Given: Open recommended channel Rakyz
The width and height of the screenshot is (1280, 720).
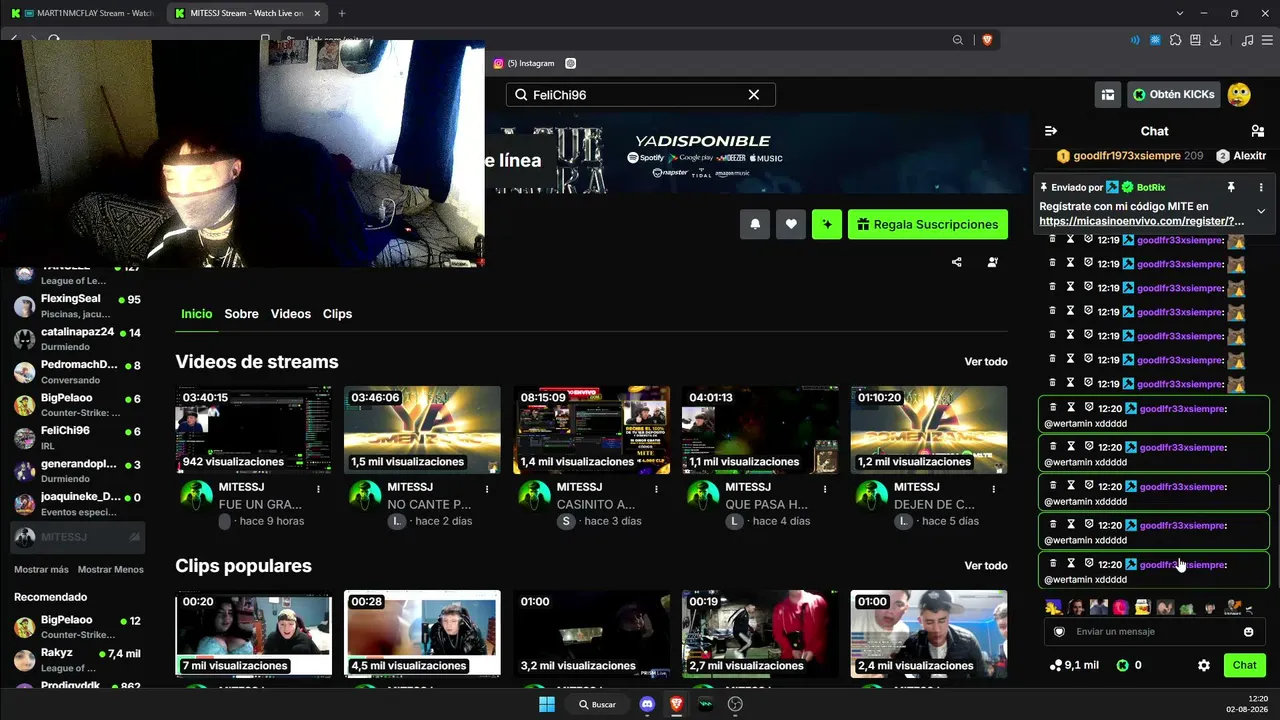Looking at the screenshot, I should tap(78, 660).
